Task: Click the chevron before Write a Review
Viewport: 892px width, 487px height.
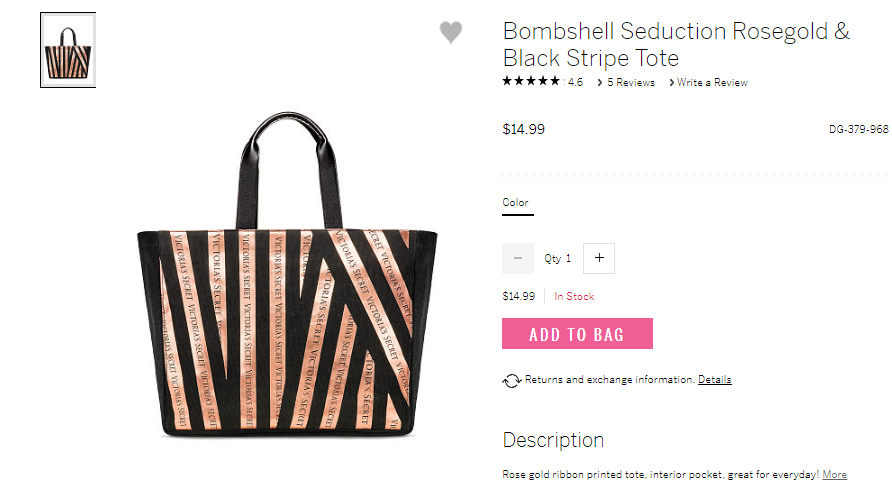Action: coord(671,83)
